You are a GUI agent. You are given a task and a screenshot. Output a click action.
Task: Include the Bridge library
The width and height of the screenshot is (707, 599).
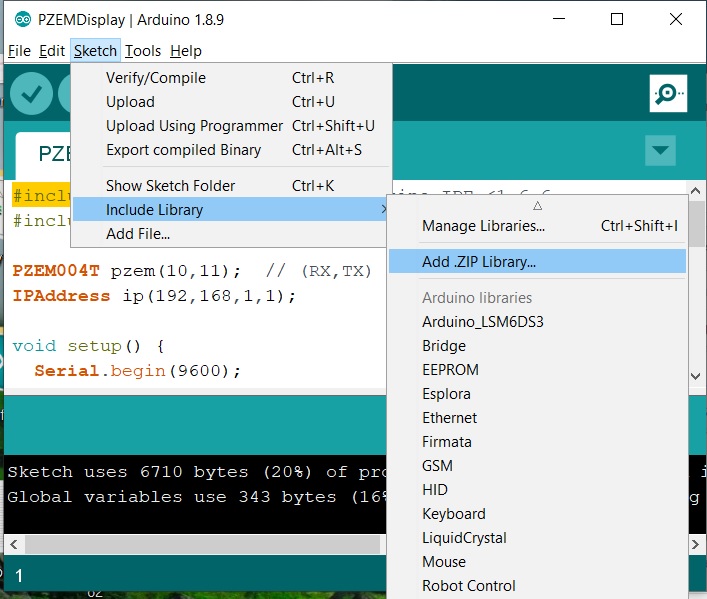pyautogui.click(x=537, y=346)
